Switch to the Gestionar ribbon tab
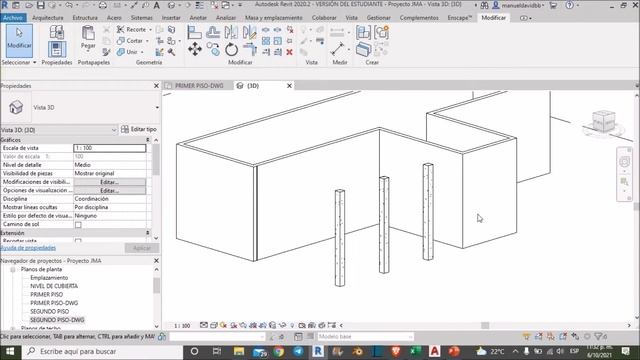The height and width of the screenshot is (360, 640). tap(378, 18)
